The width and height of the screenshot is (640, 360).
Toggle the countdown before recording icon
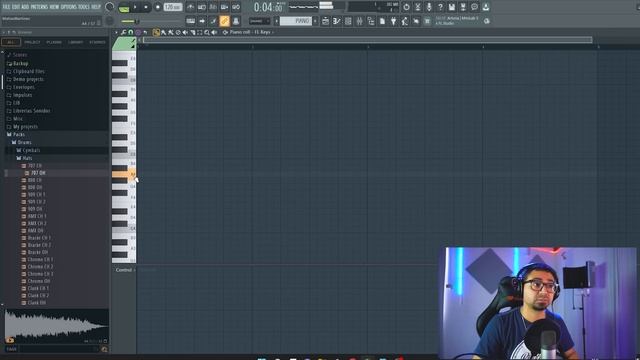[213, 7]
